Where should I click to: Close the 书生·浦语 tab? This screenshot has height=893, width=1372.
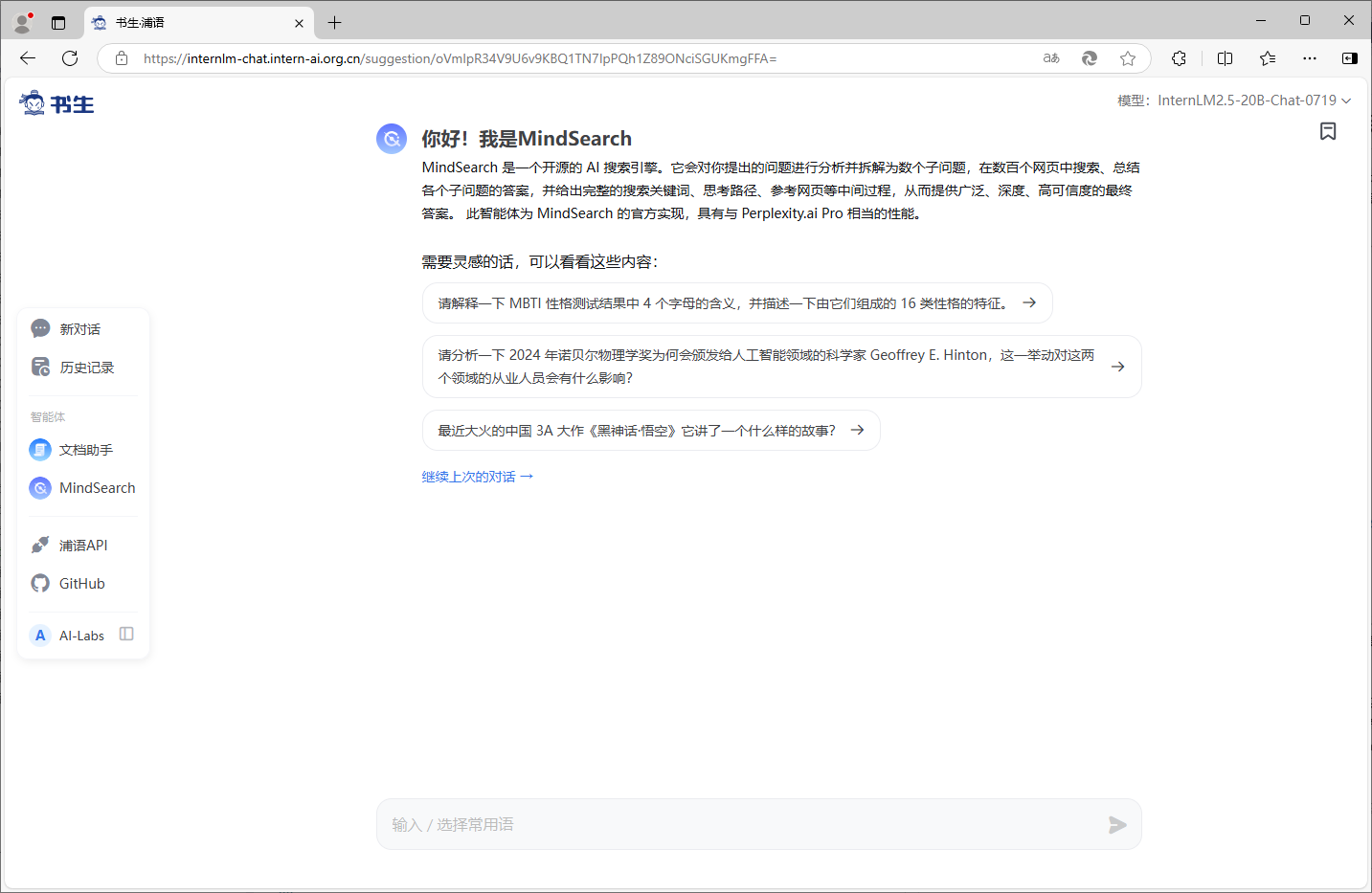click(299, 23)
